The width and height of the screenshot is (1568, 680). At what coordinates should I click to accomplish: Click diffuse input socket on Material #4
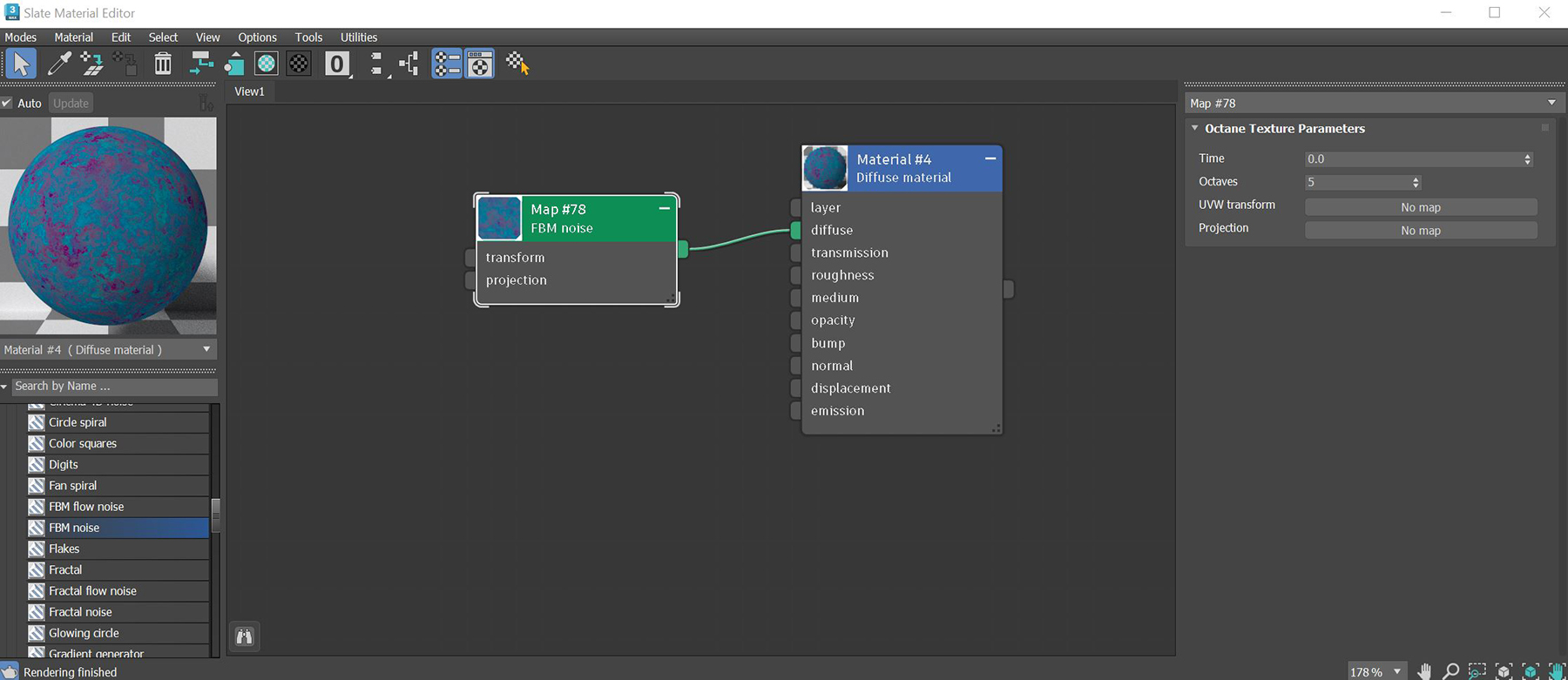795,230
